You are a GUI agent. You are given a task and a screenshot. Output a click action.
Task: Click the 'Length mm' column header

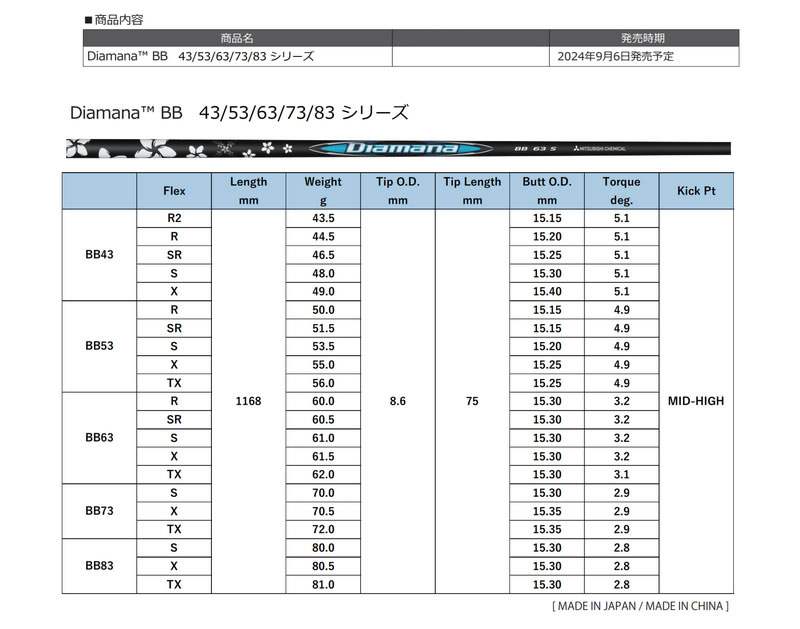248,191
